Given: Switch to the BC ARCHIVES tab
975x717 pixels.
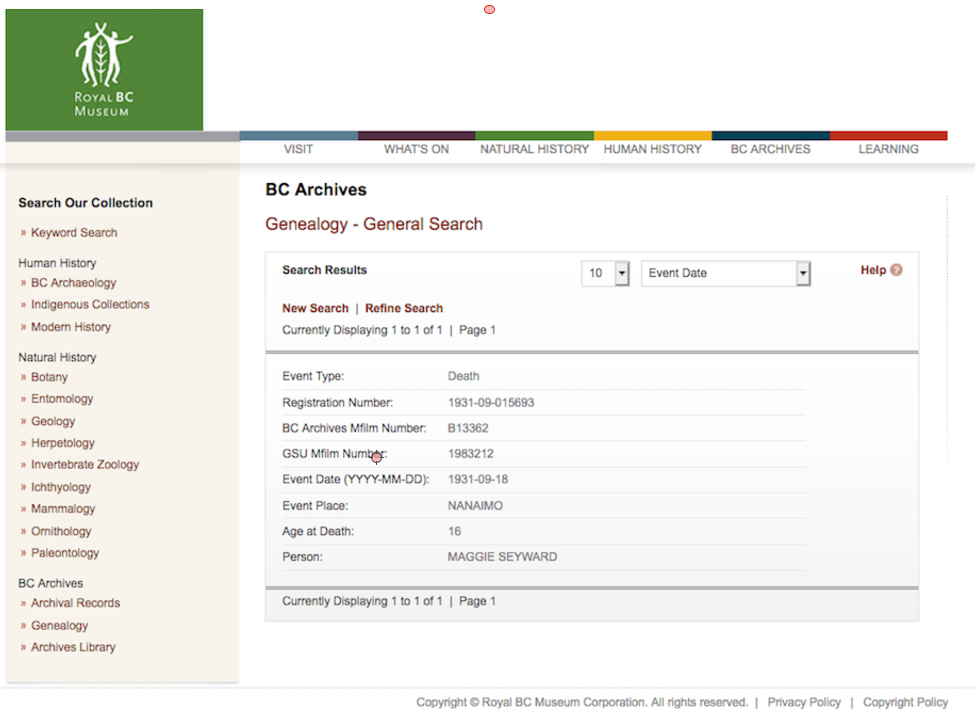Looking at the screenshot, I should tap(770, 149).
